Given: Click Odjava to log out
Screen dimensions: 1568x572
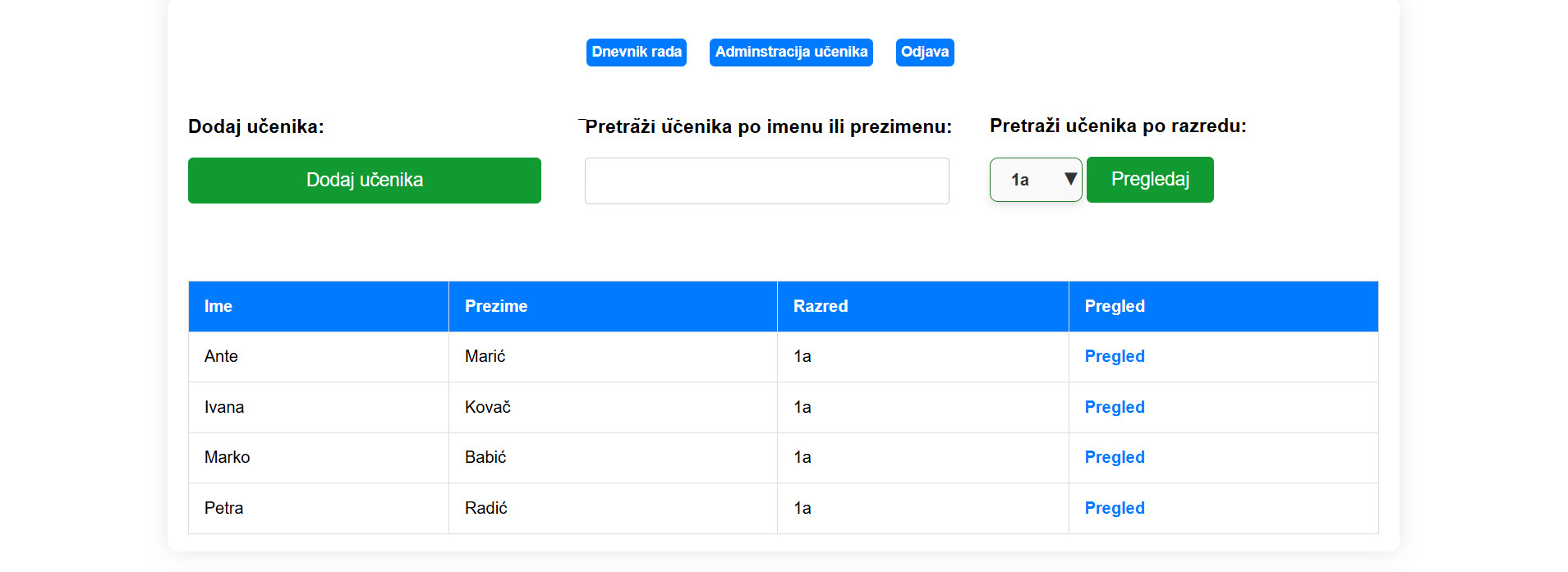Looking at the screenshot, I should pyautogui.click(x=925, y=52).
